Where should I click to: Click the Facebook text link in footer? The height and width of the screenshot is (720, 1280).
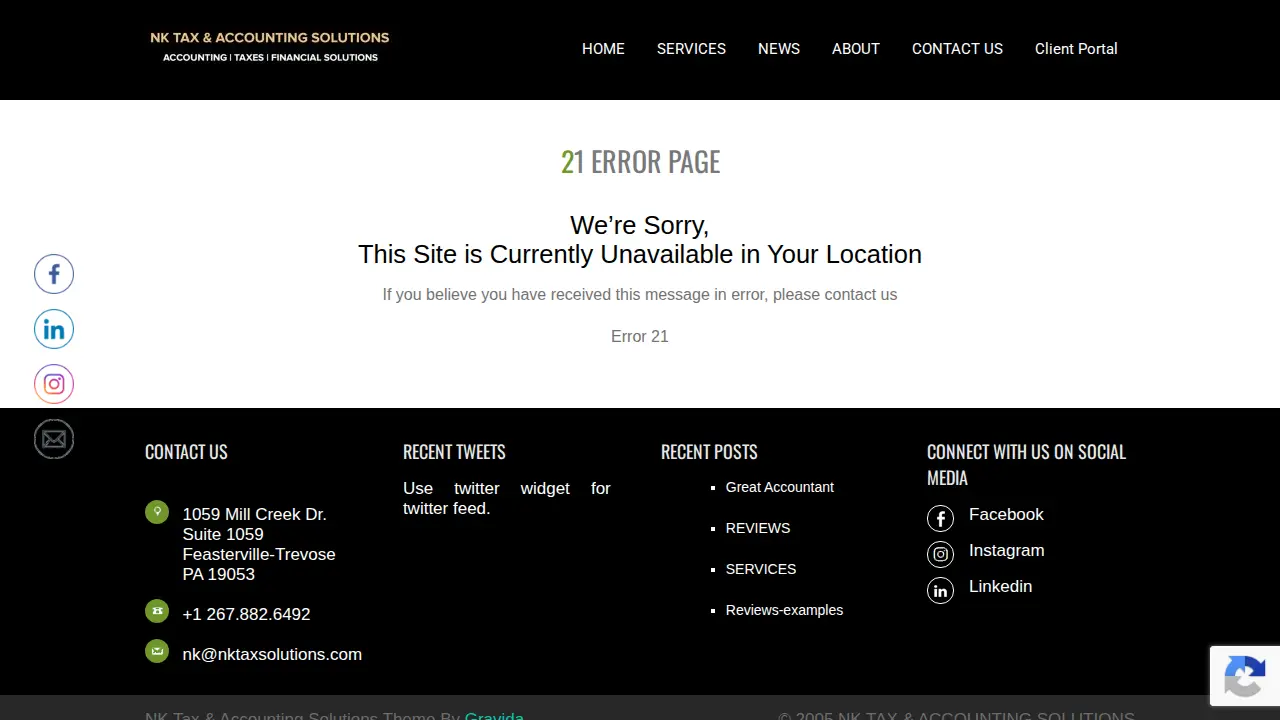pyautogui.click(x=1006, y=514)
